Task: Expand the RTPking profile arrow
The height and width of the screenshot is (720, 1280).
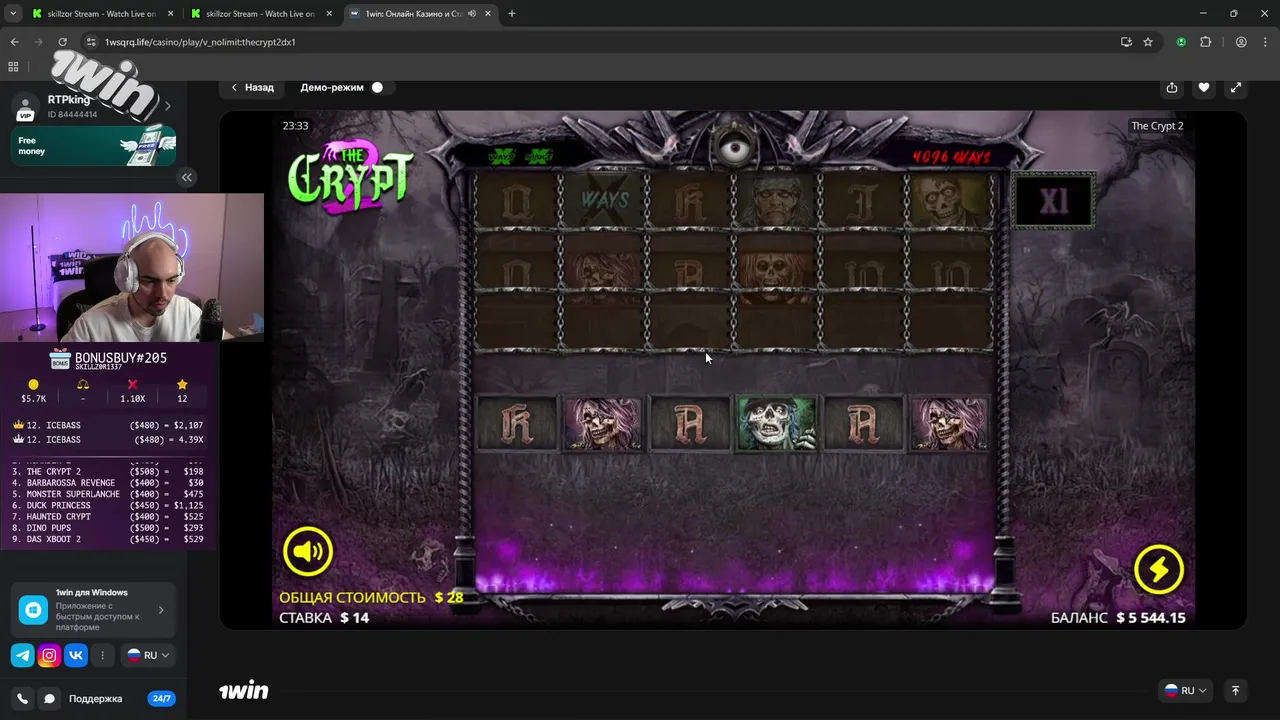Action: pyautogui.click(x=167, y=106)
